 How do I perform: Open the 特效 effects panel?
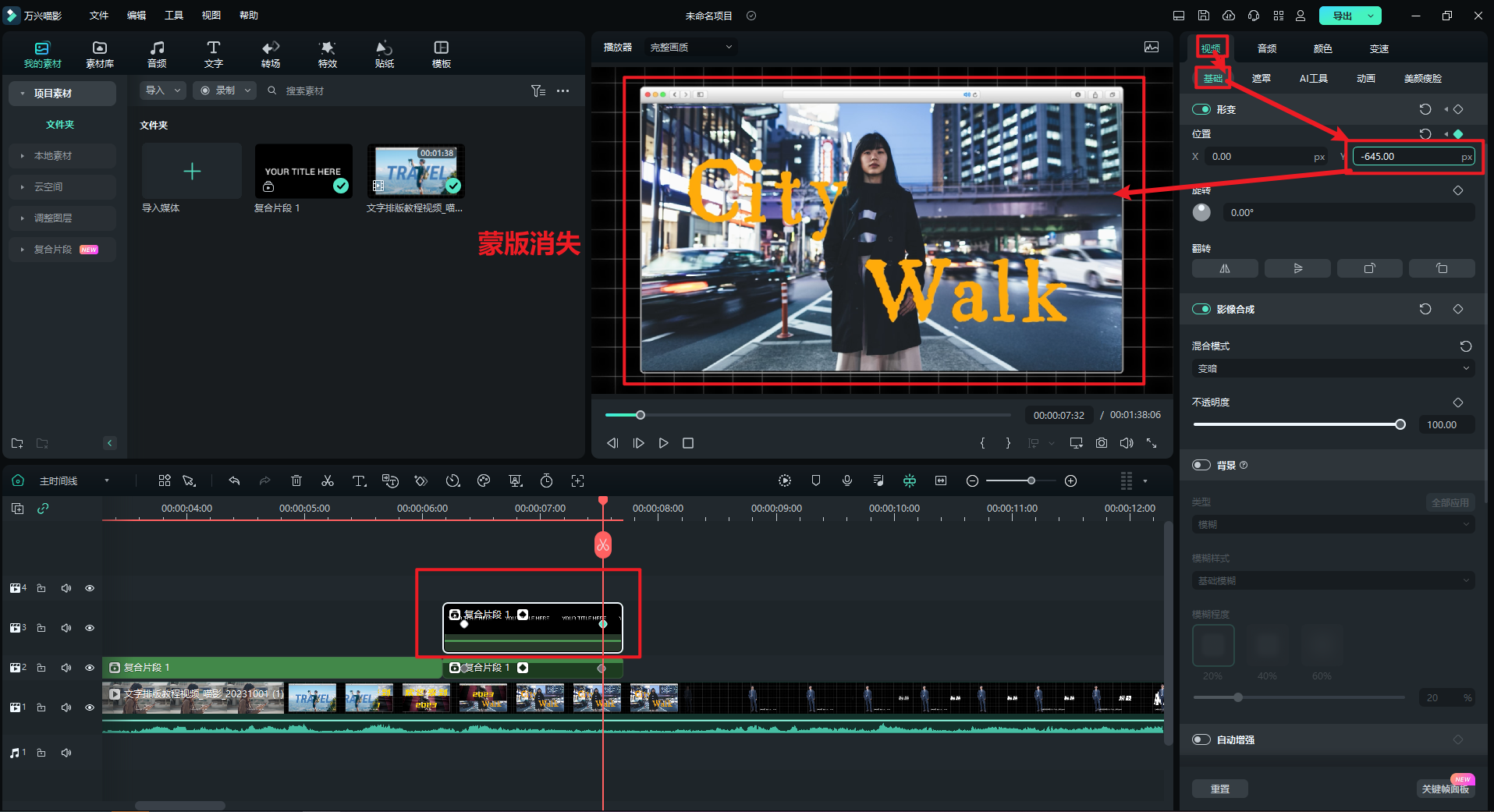coord(328,54)
